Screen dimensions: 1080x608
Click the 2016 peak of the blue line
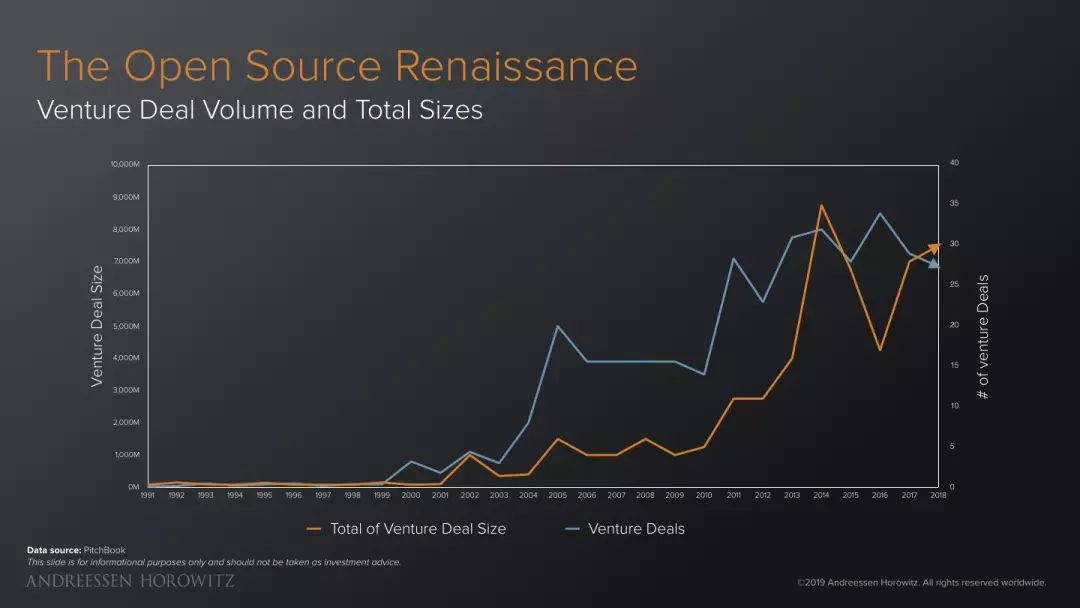(880, 213)
